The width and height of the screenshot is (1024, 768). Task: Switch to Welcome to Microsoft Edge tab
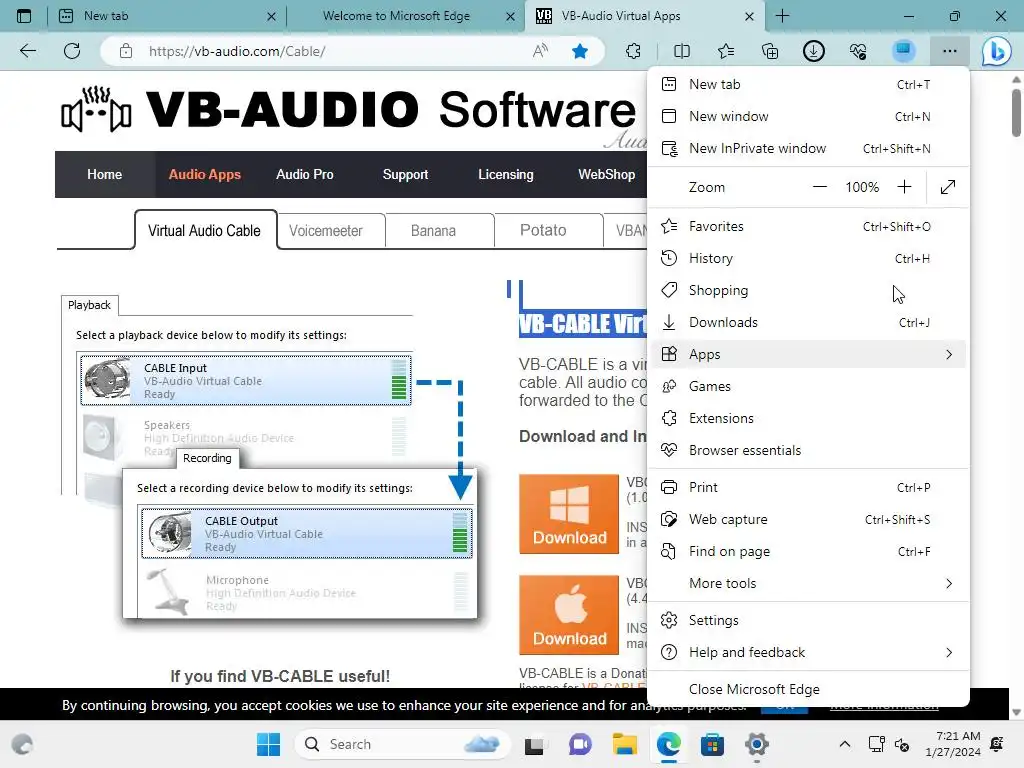pyautogui.click(x=405, y=16)
